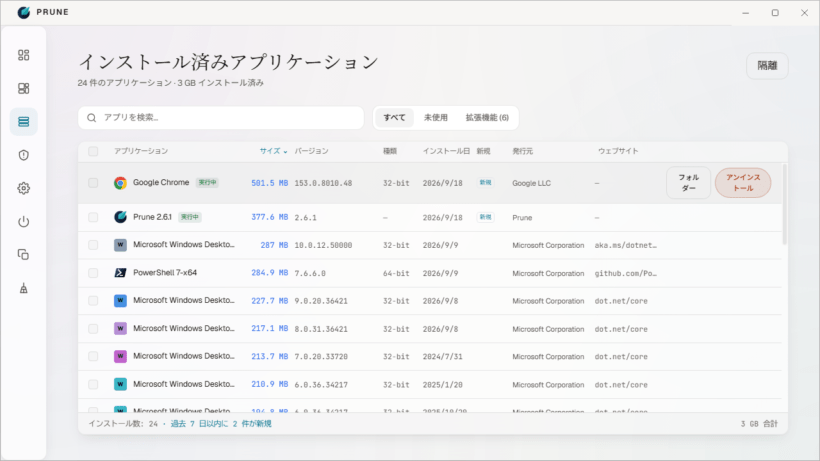Check the checkbox for 287 MB row
The height and width of the screenshot is (461, 820).
pyautogui.click(x=93, y=245)
